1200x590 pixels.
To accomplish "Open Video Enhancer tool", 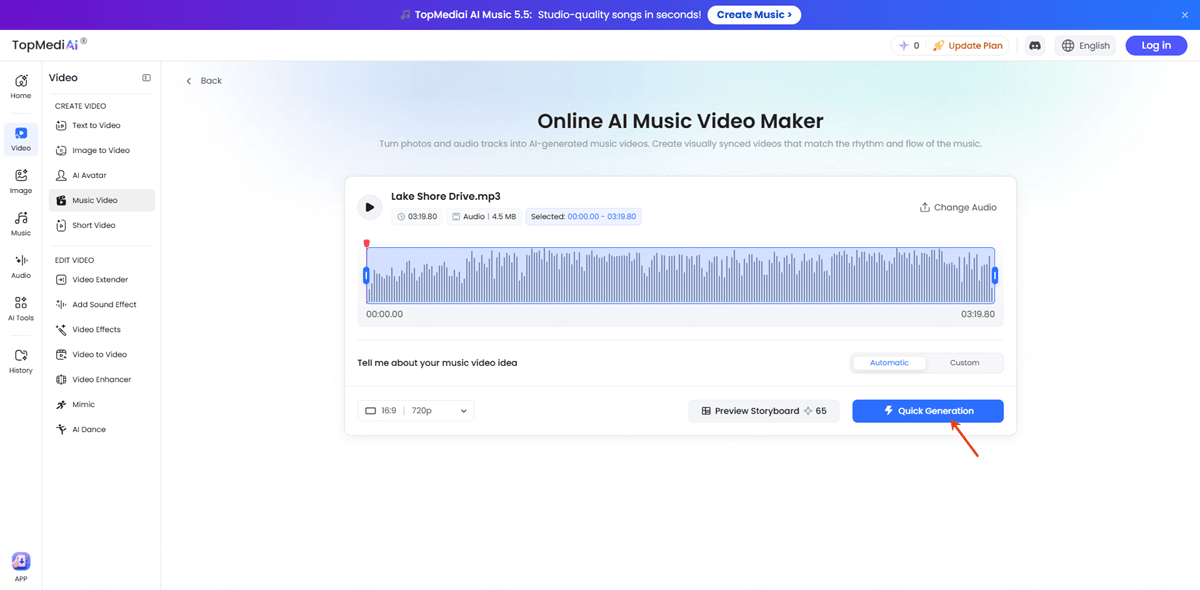I will click(101, 379).
